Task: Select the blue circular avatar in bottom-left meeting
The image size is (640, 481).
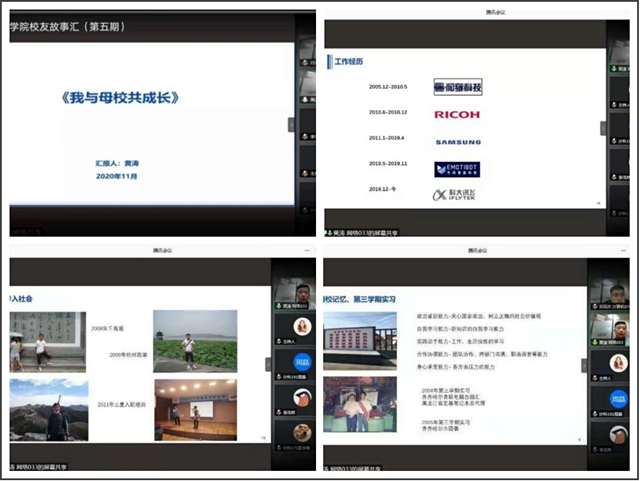Action: (x=301, y=362)
